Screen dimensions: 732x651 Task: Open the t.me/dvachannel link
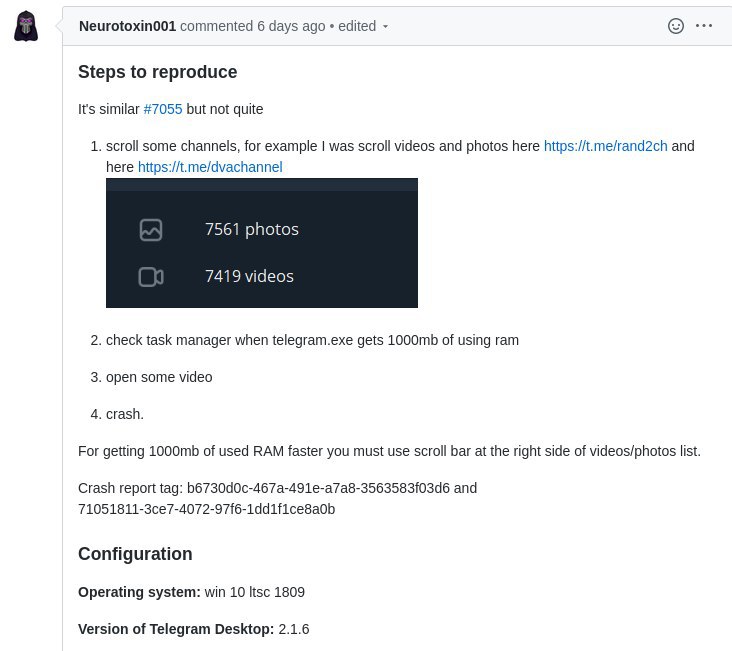pos(210,167)
